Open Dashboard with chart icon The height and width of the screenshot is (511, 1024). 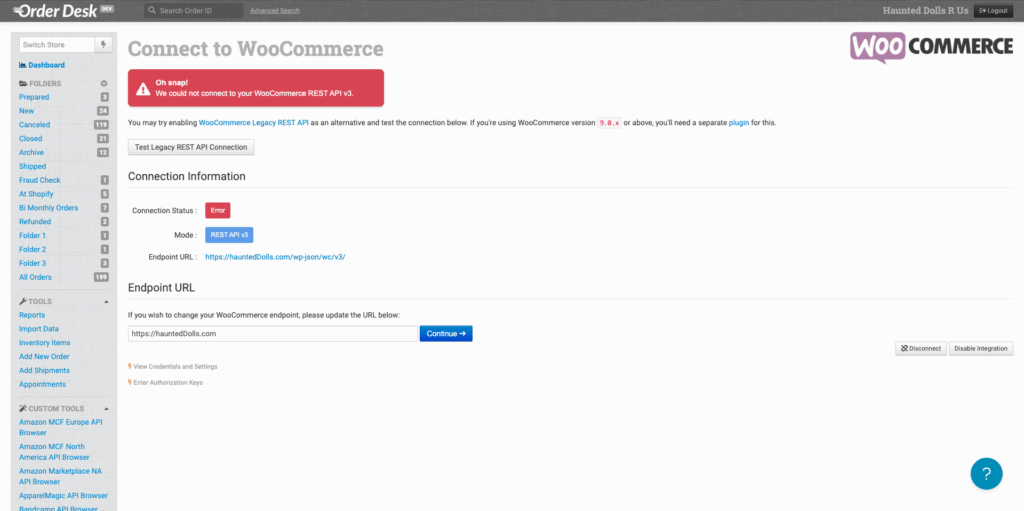tap(41, 65)
